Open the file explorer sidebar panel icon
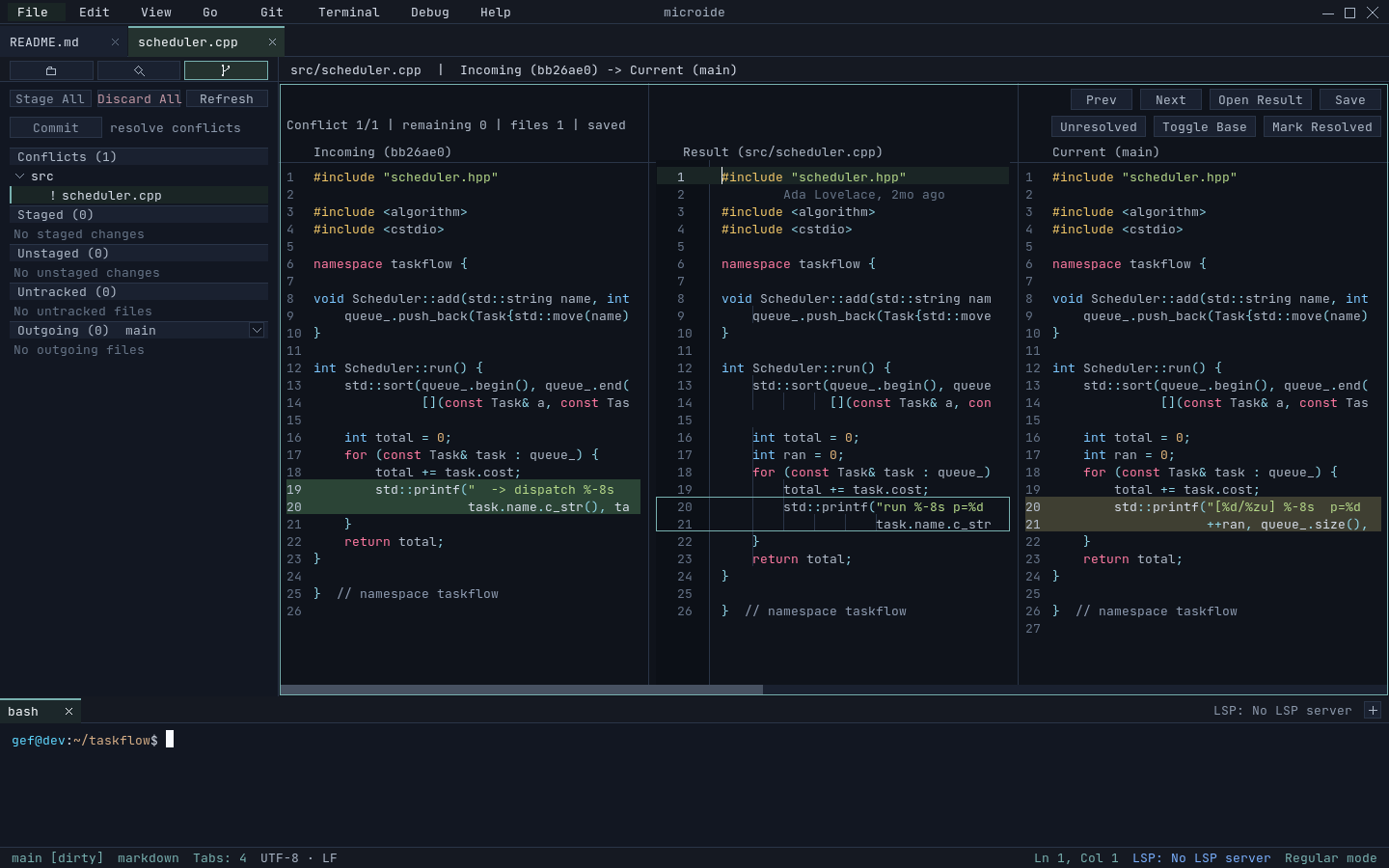Viewport: 1389px width, 868px height. click(51, 70)
